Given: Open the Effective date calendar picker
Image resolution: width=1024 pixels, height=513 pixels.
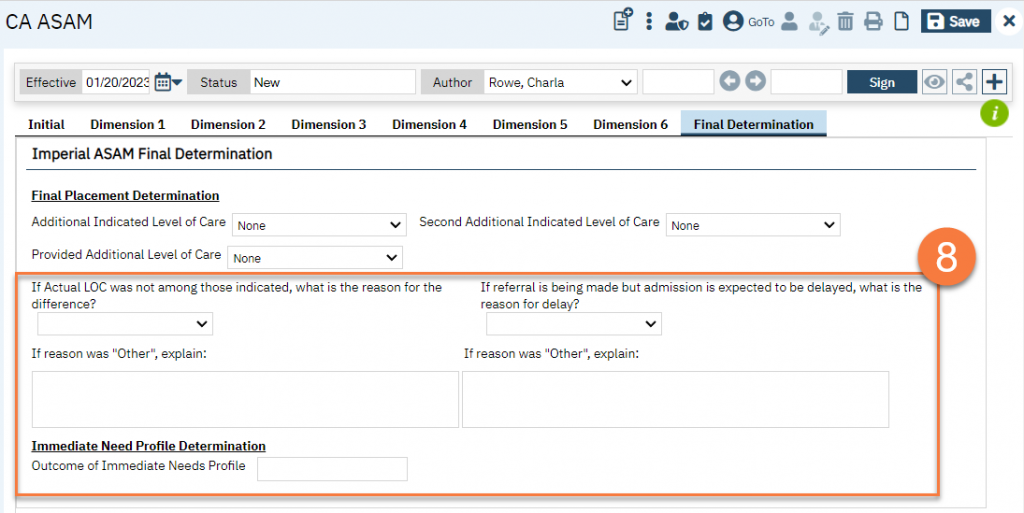Looking at the screenshot, I should point(168,82).
